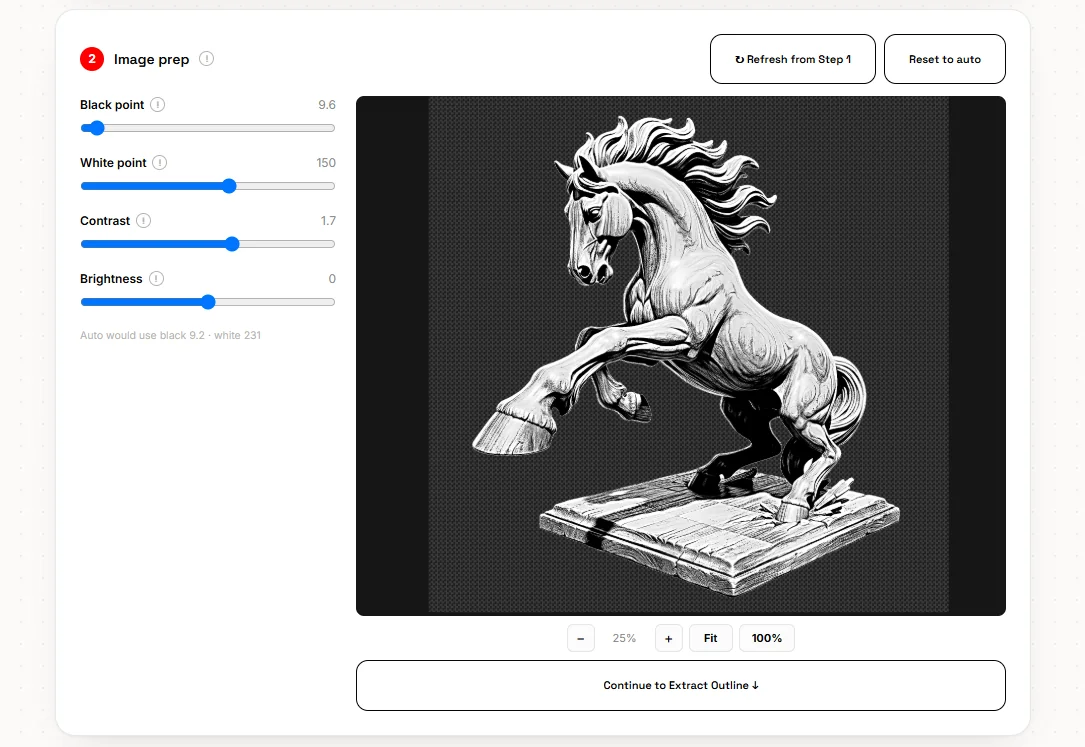Click the Fit zoom button
This screenshot has height=747, width=1085.
[x=711, y=638]
